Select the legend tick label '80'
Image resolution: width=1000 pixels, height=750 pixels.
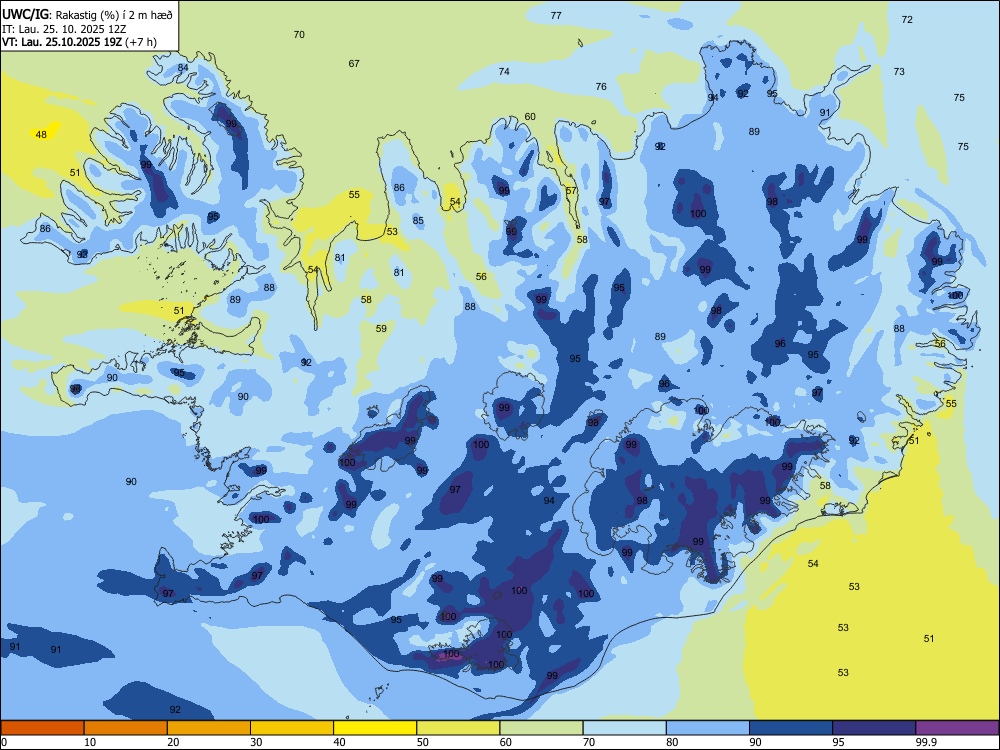(x=672, y=742)
